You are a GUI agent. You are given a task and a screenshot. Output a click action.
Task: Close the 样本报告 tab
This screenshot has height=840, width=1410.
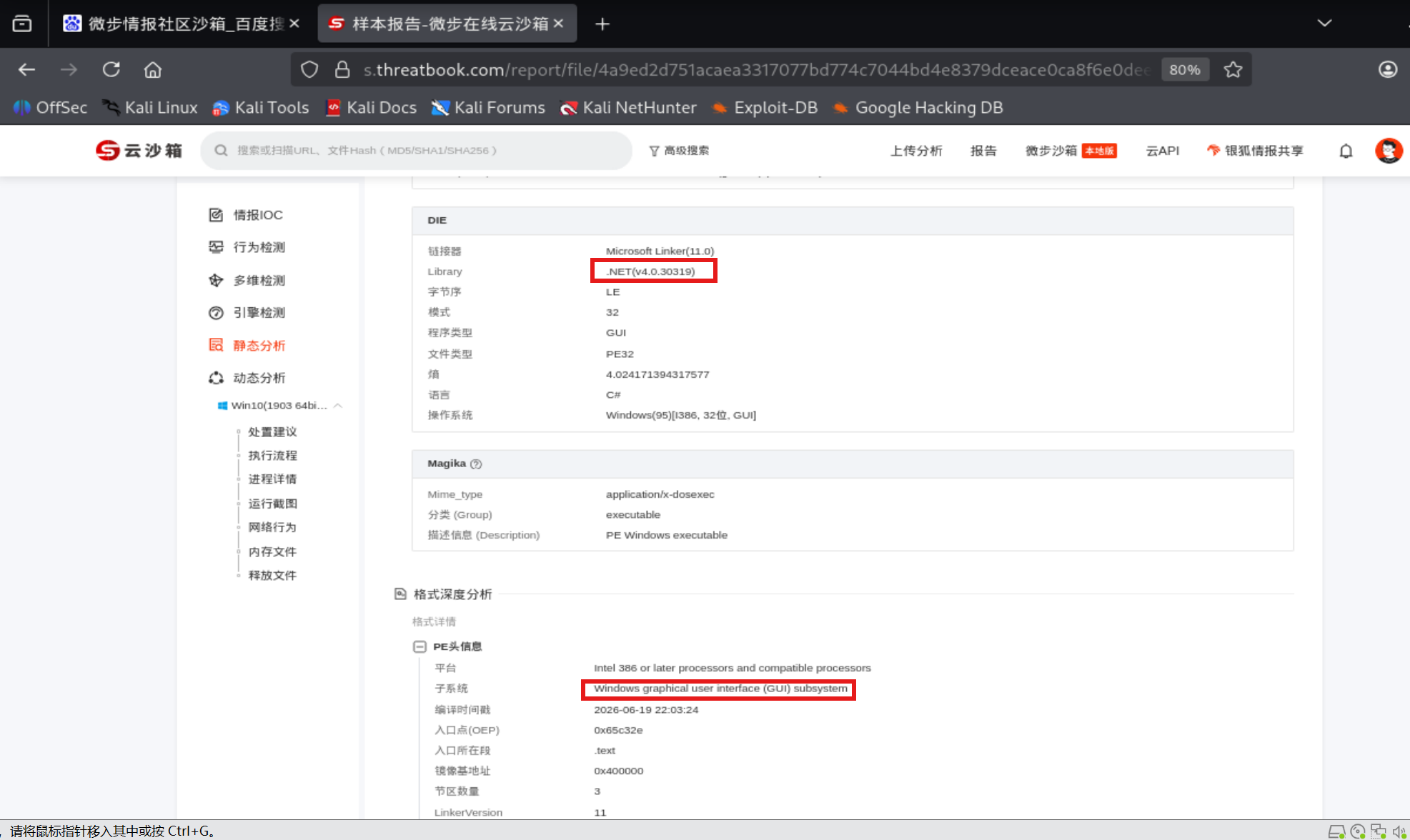tap(558, 24)
